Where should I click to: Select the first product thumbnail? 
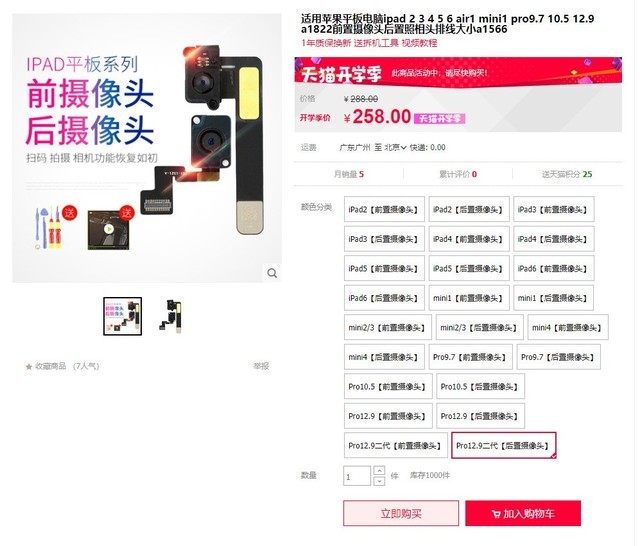[x=122, y=316]
